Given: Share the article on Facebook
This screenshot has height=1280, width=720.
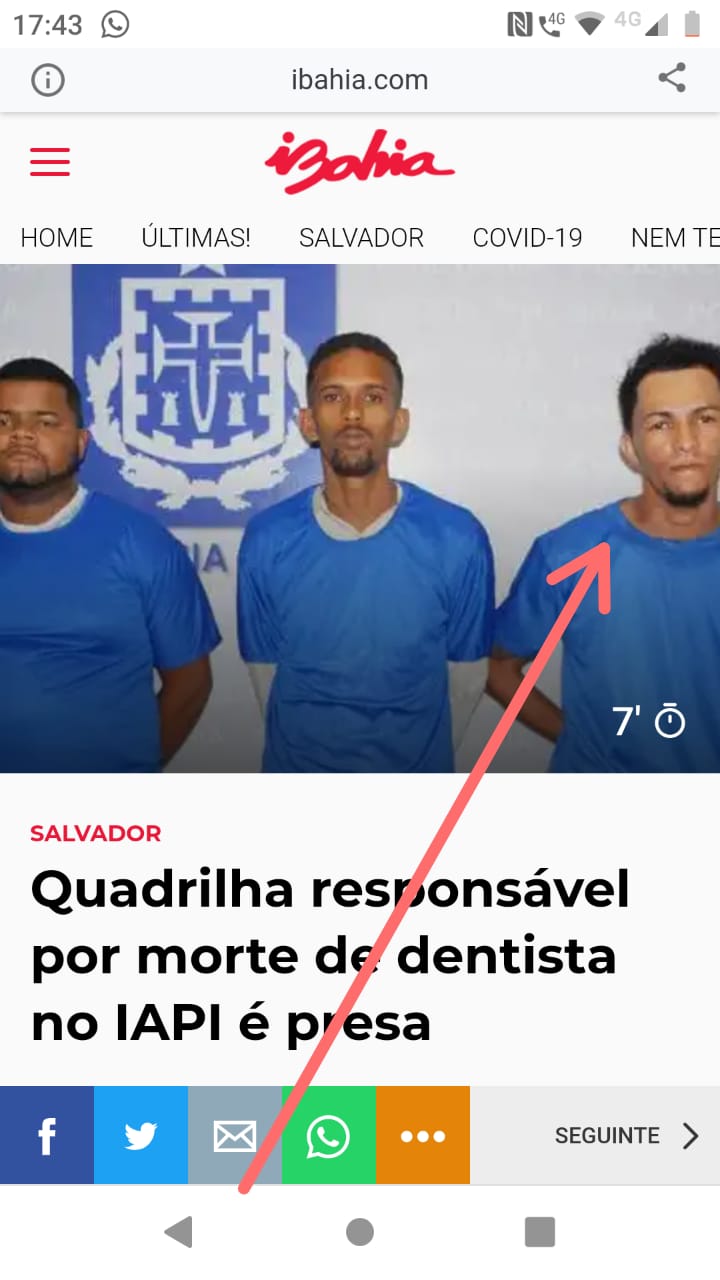Looking at the screenshot, I should point(47,1135).
